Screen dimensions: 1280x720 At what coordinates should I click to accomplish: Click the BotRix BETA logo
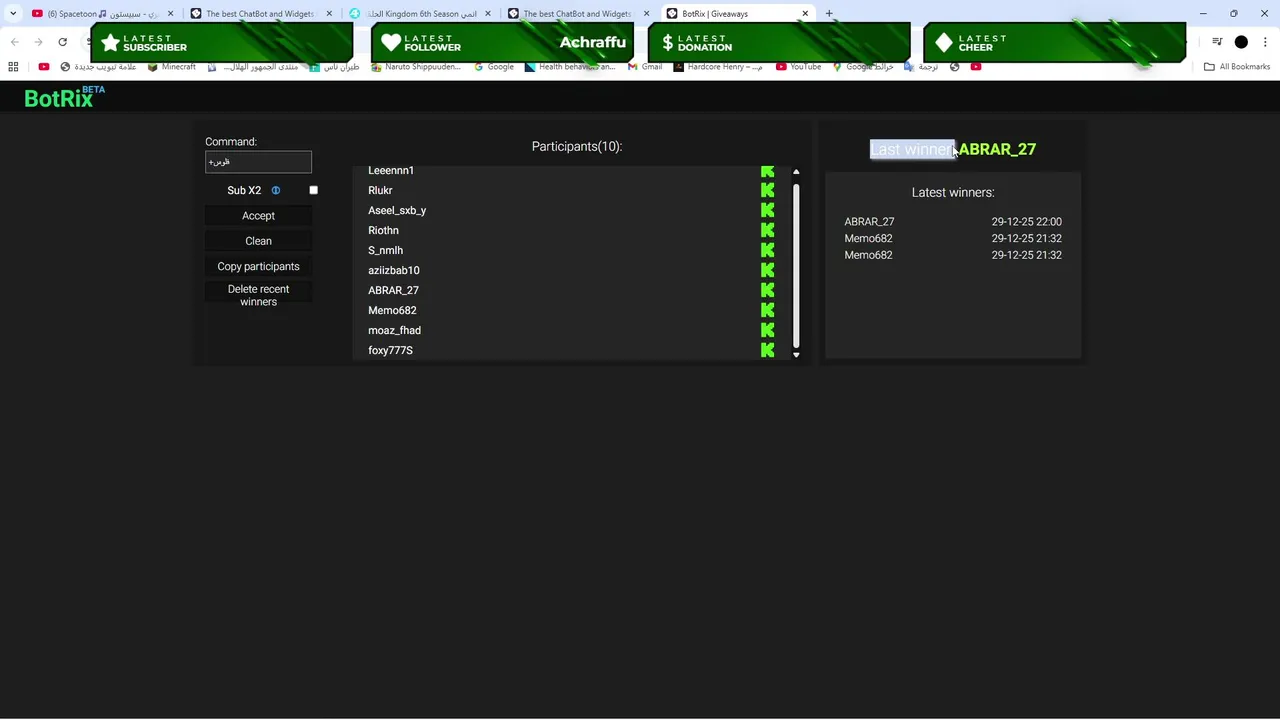click(64, 97)
